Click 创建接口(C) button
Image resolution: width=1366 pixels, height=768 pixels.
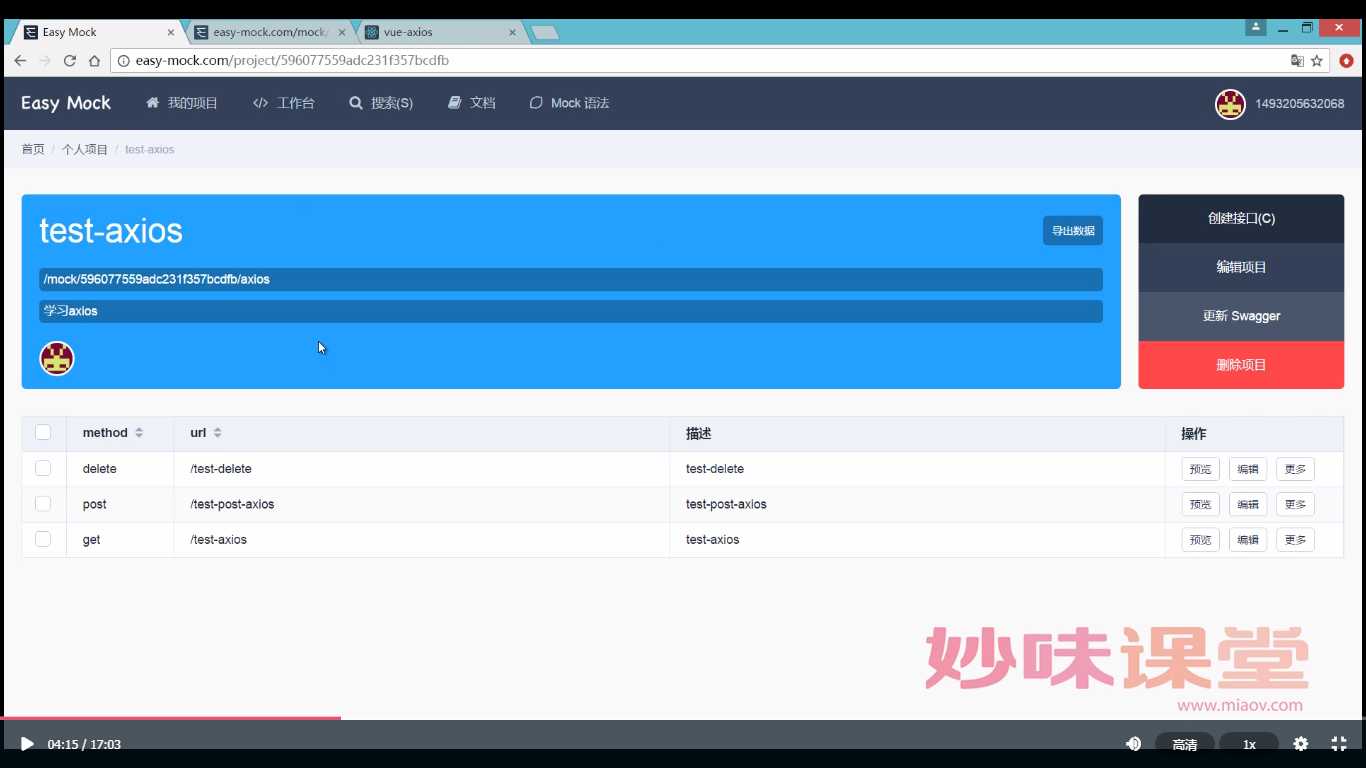pos(1241,219)
